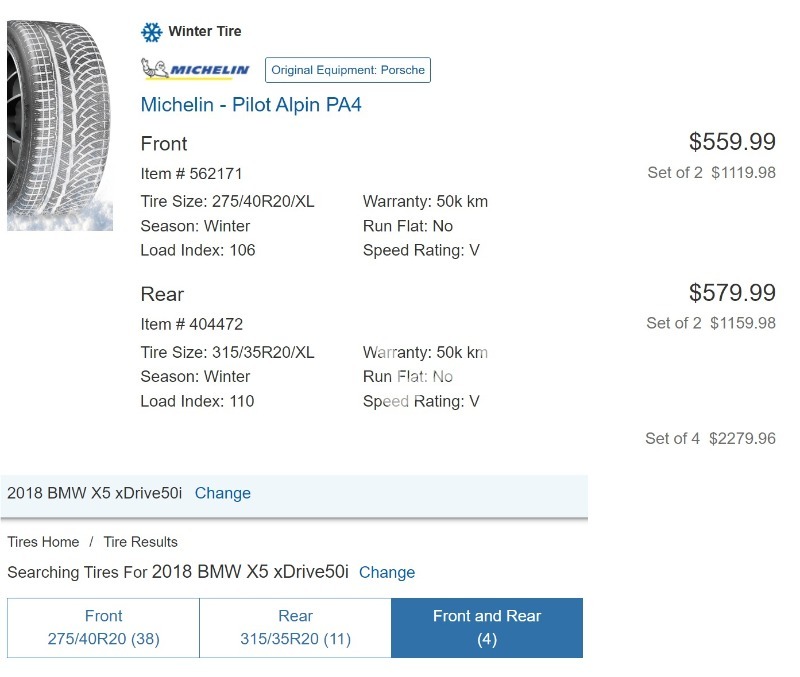Click Tire Results breadcrumb
This screenshot has width=800, height=677.
(x=140, y=542)
